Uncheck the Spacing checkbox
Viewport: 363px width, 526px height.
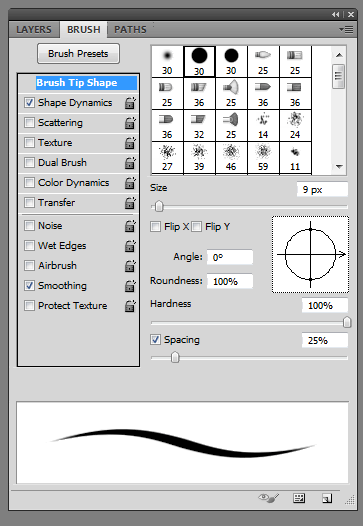pos(155,339)
